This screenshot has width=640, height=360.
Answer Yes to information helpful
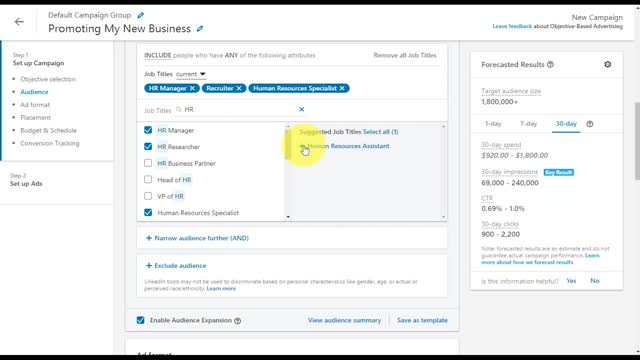[x=571, y=281]
